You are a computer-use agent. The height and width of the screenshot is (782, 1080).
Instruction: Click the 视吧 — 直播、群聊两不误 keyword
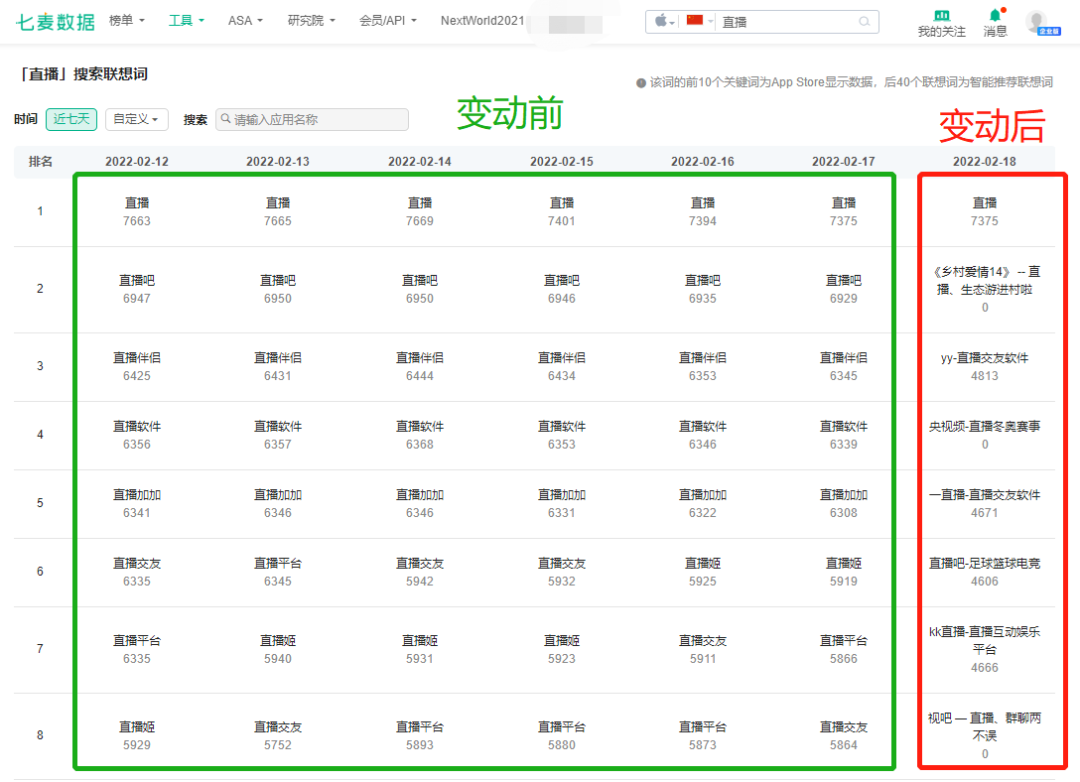coord(984,728)
